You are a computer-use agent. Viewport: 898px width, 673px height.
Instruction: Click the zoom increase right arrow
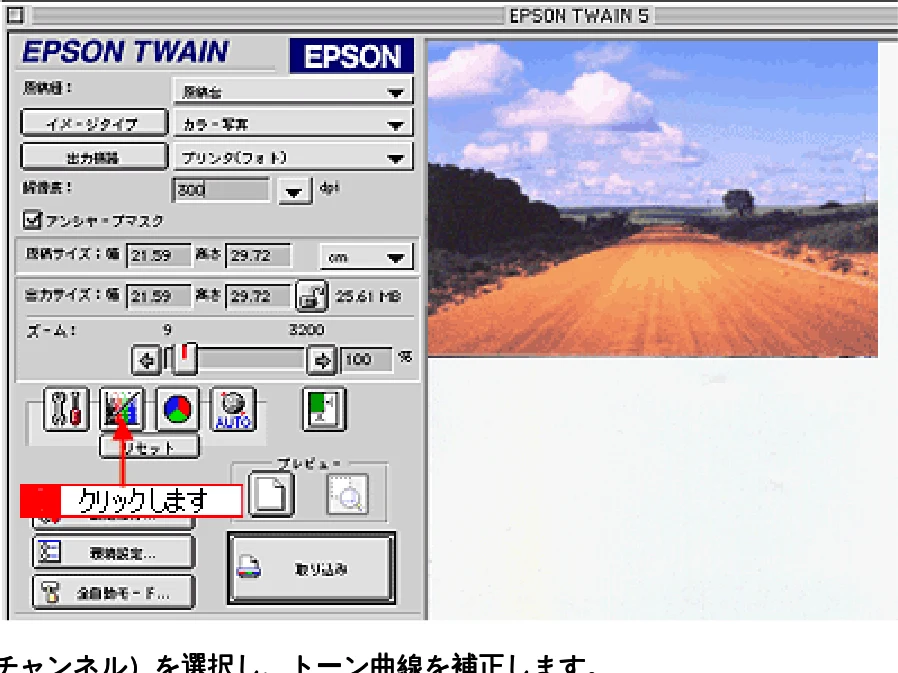click(322, 360)
